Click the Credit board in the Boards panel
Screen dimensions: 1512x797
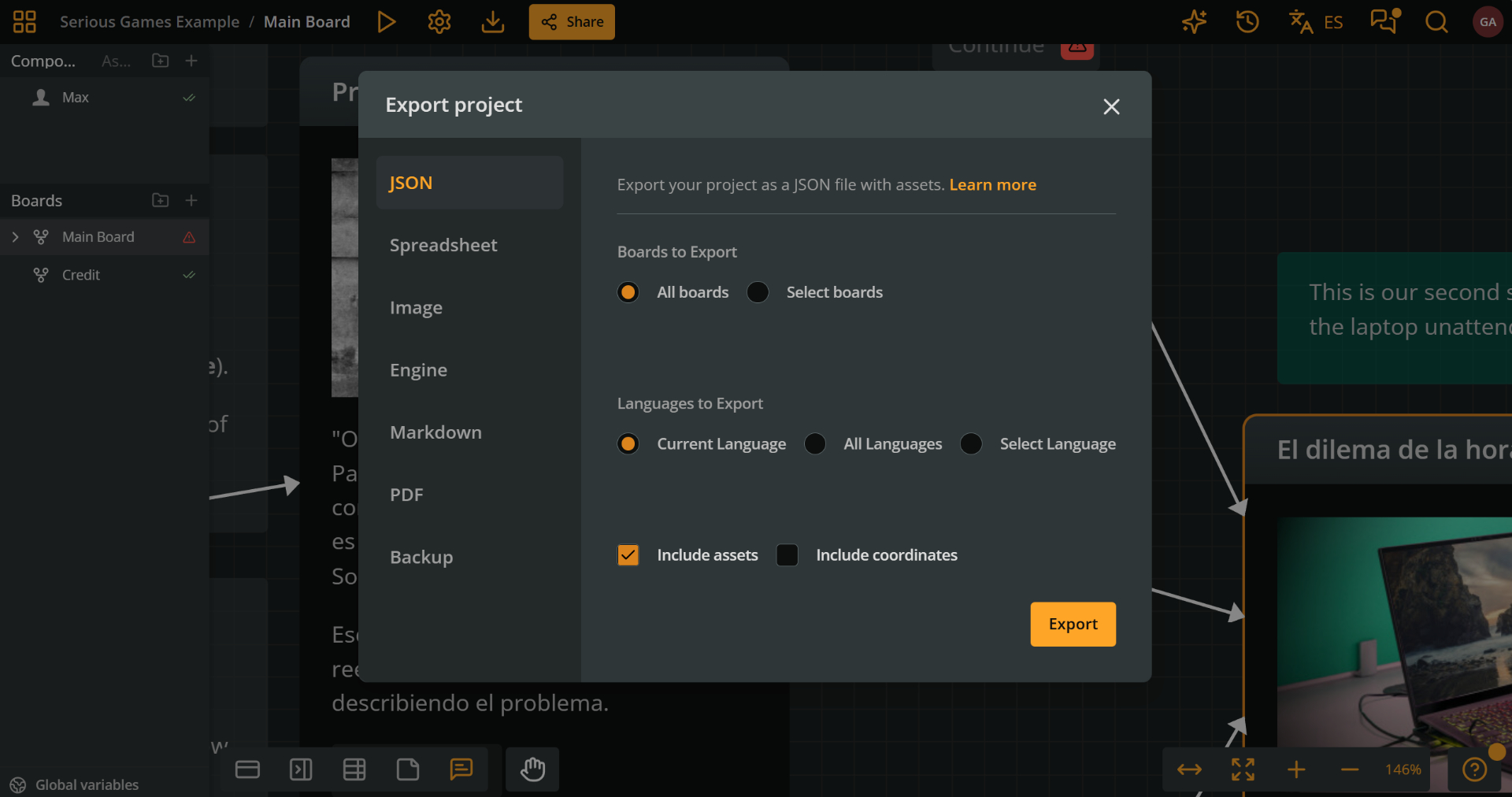point(80,274)
